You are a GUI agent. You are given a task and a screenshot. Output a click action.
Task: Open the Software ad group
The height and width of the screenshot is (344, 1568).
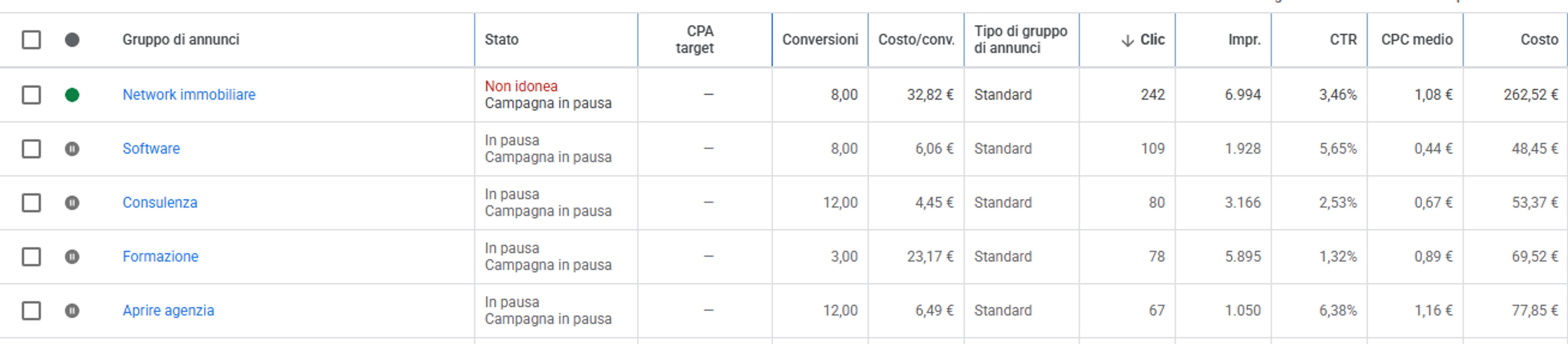pos(151,149)
